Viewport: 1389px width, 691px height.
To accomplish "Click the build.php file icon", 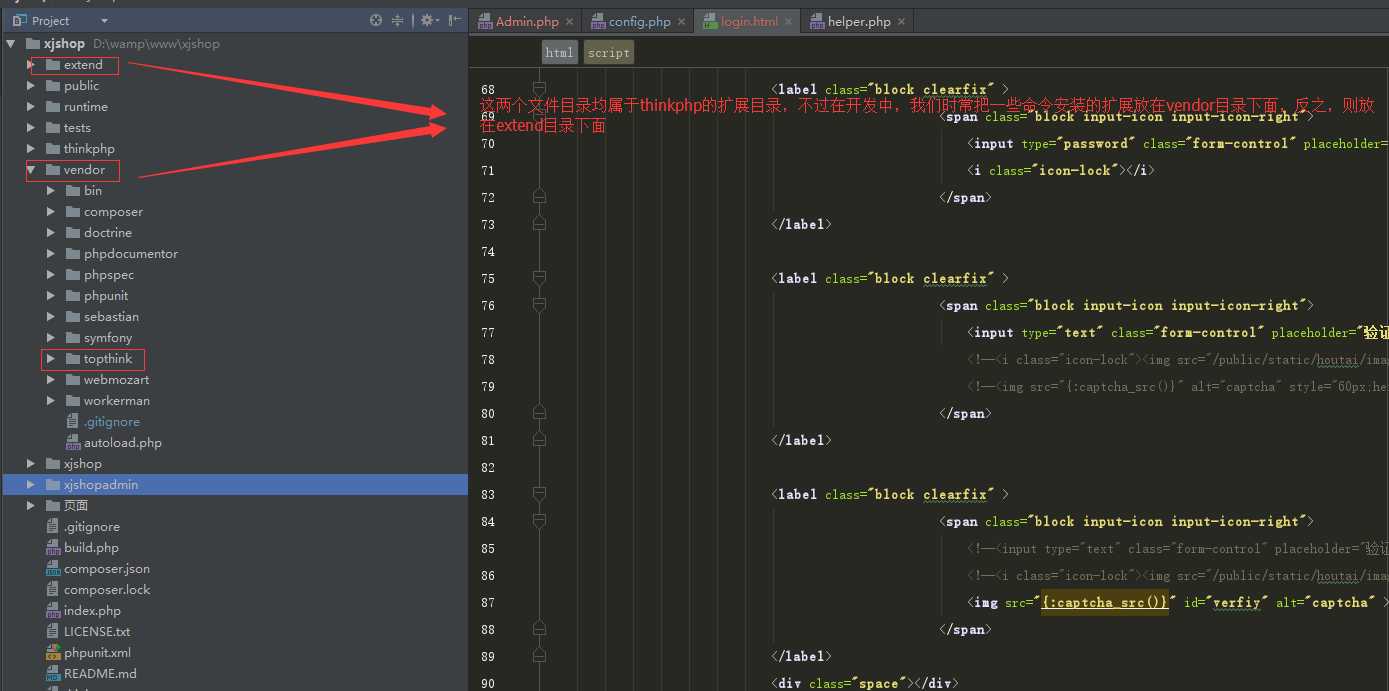I will pos(54,548).
